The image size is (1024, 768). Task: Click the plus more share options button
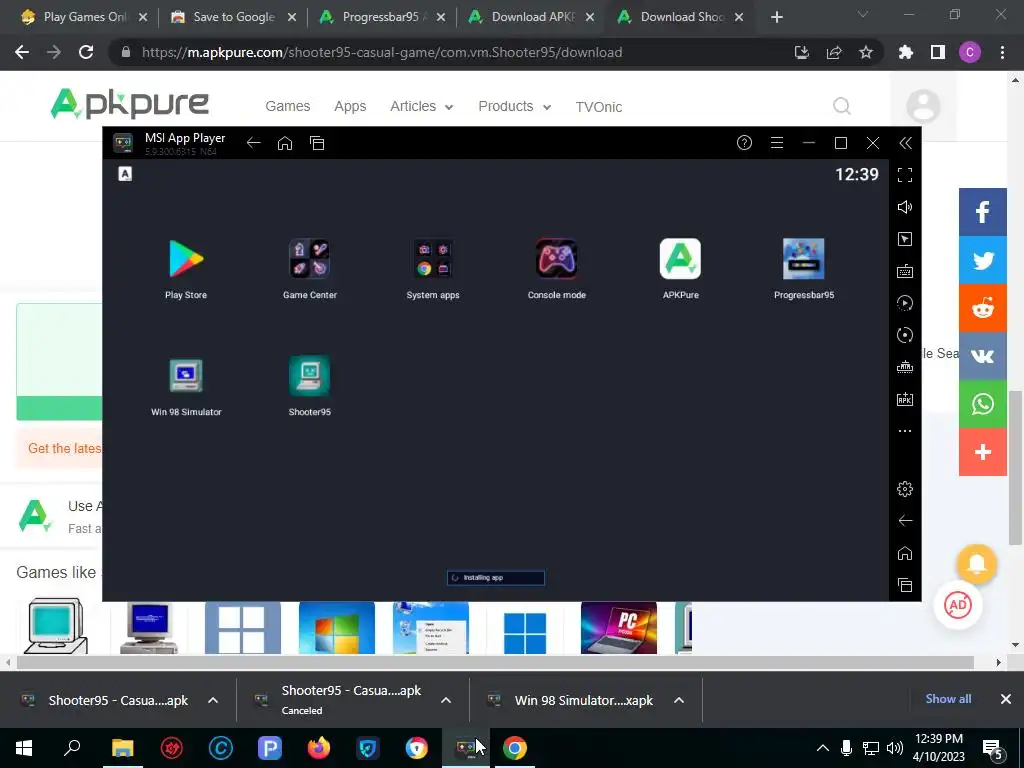click(982, 452)
